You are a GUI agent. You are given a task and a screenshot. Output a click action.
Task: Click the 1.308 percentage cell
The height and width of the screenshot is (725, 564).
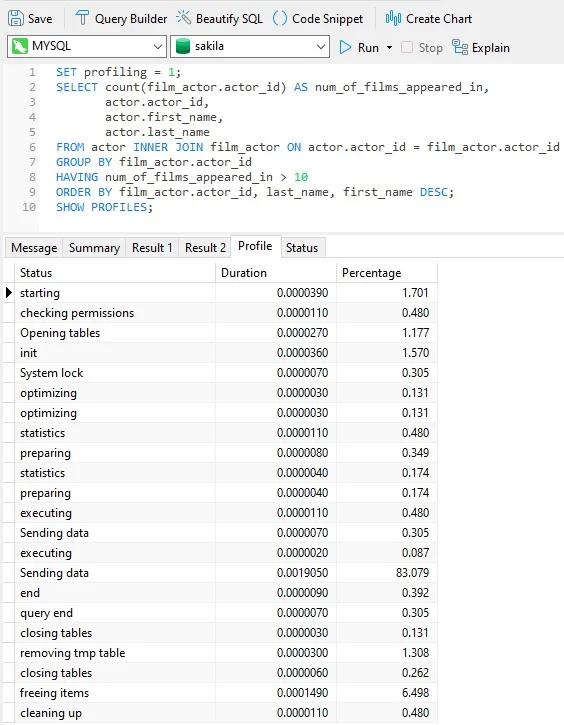(386, 653)
